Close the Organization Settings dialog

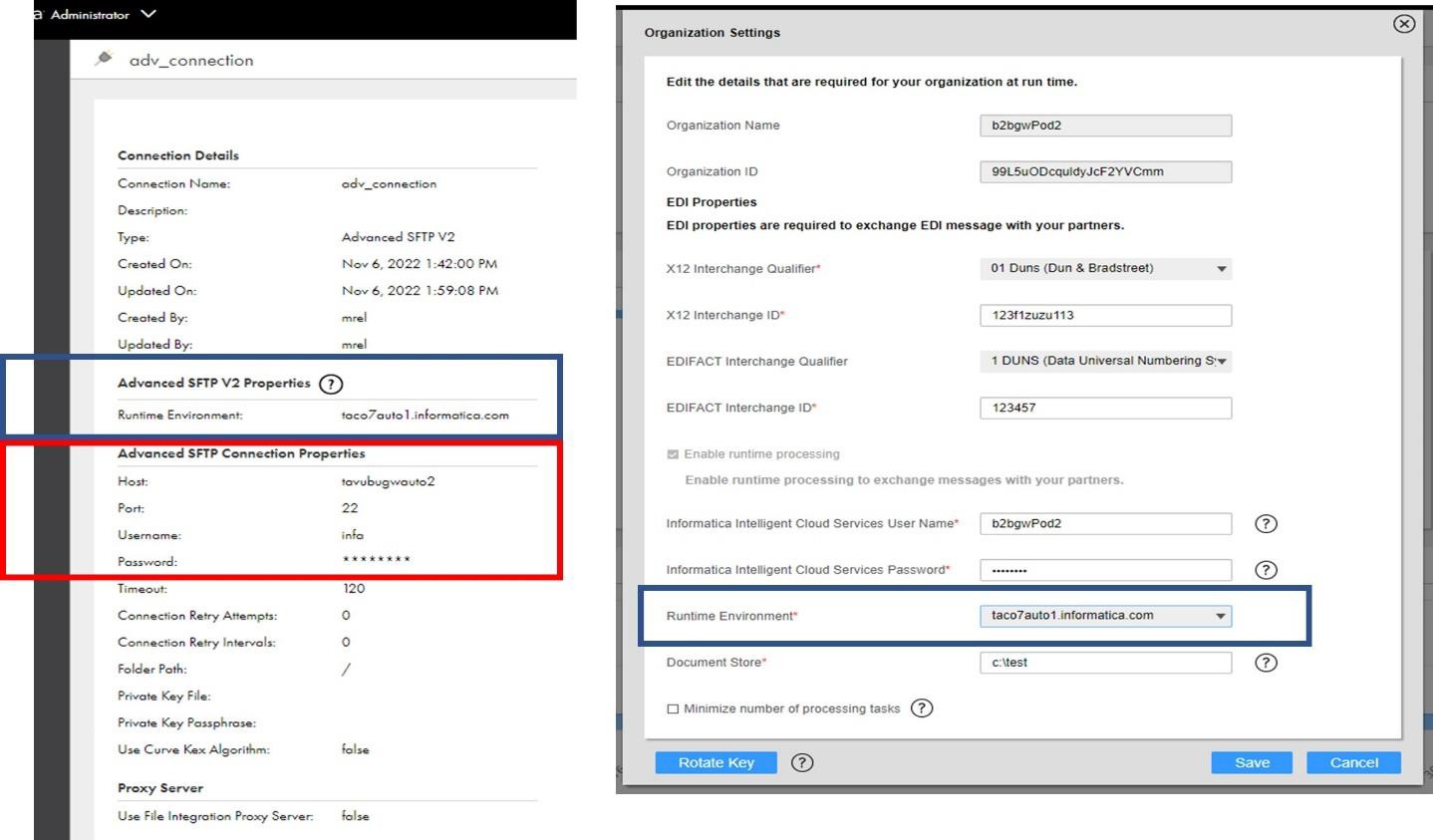(x=1404, y=24)
